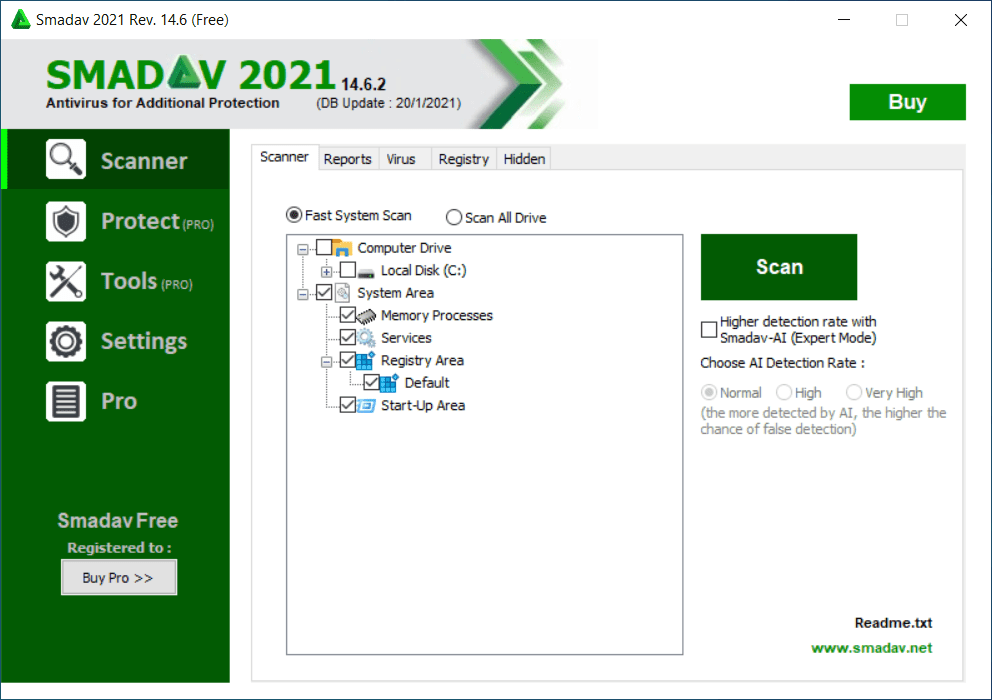The height and width of the screenshot is (700, 992).
Task: Visit the www.smadav.net link
Action: pos(872,648)
